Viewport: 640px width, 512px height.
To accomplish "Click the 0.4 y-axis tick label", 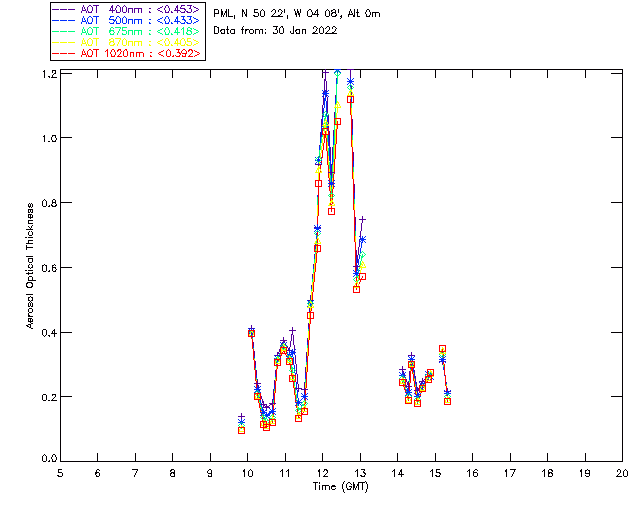I will tap(49, 333).
